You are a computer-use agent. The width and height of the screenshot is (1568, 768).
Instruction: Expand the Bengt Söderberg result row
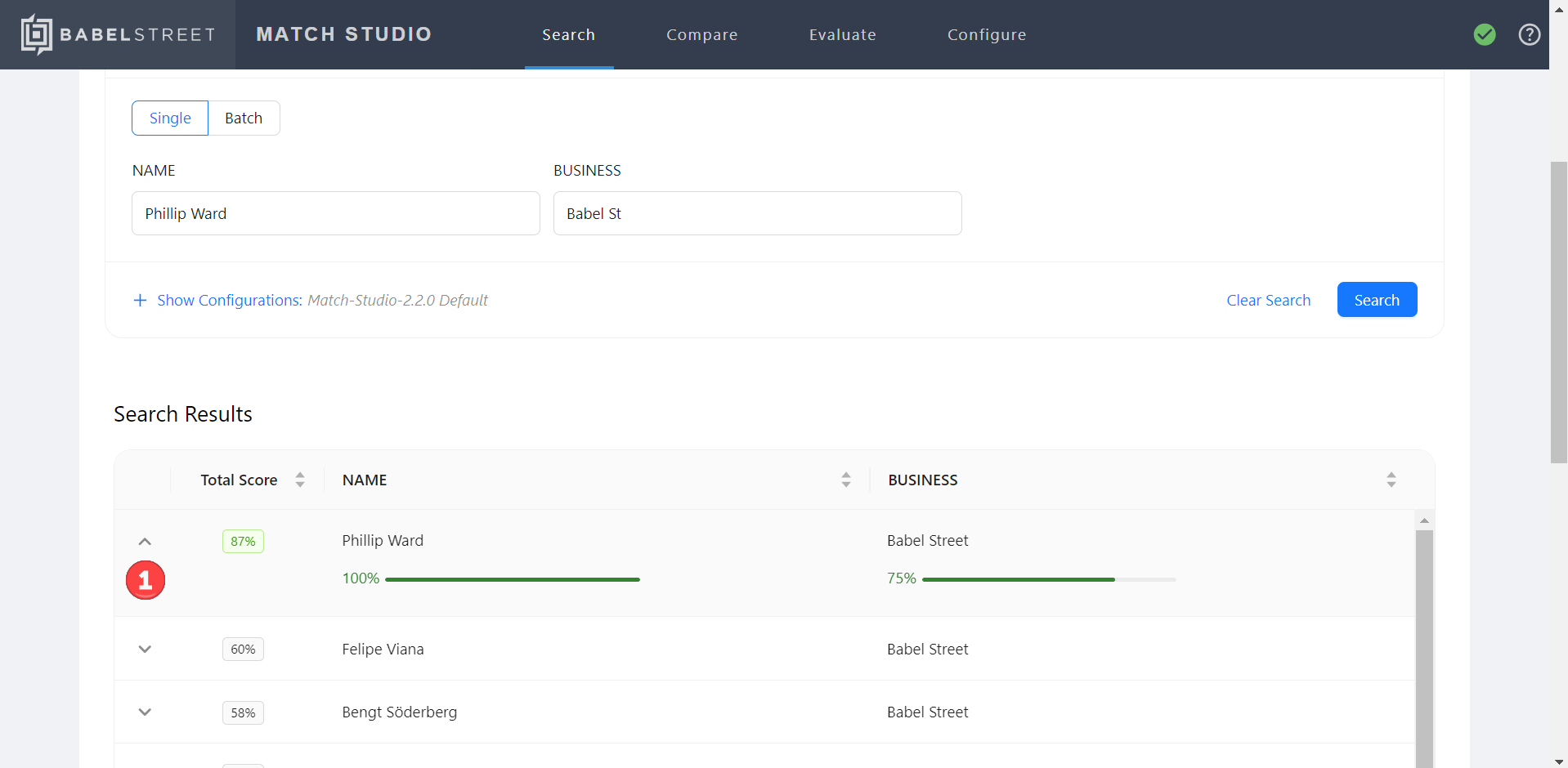click(145, 712)
